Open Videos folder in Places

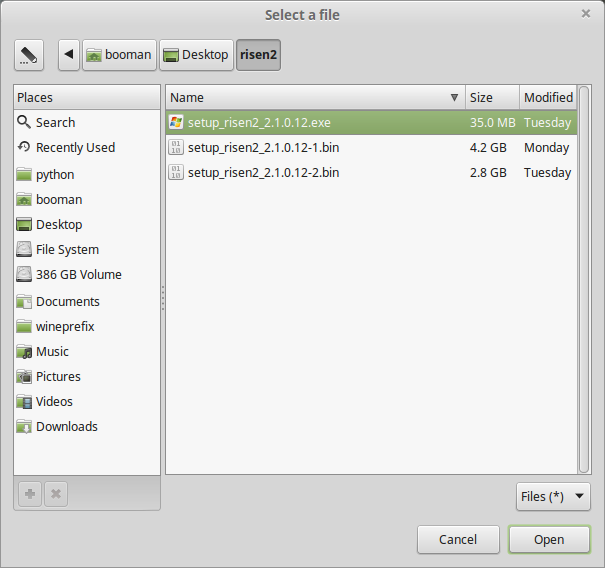point(87,402)
